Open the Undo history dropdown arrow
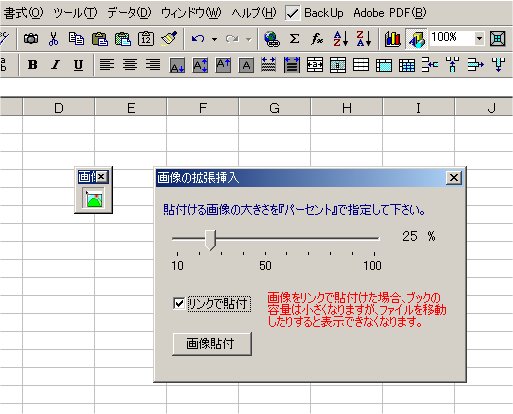 [x=214, y=39]
